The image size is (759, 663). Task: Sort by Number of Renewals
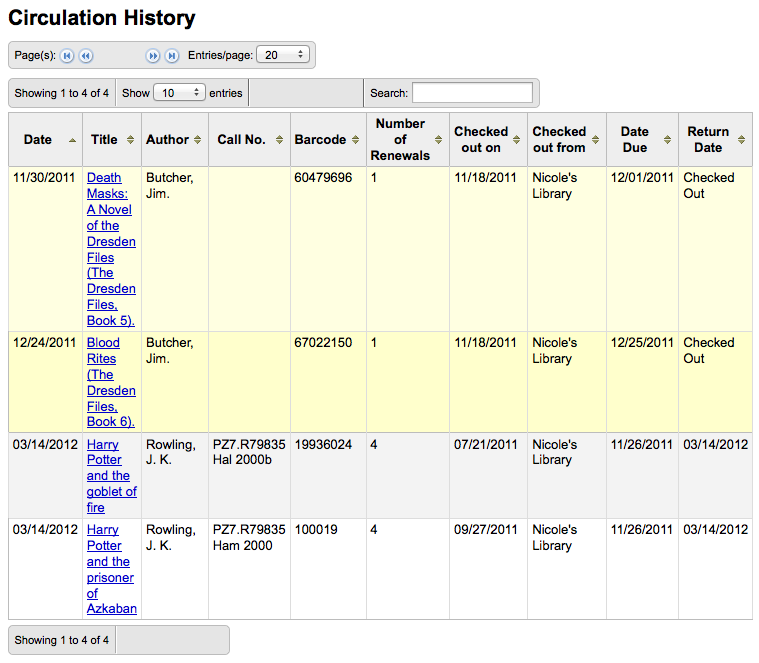click(408, 140)
